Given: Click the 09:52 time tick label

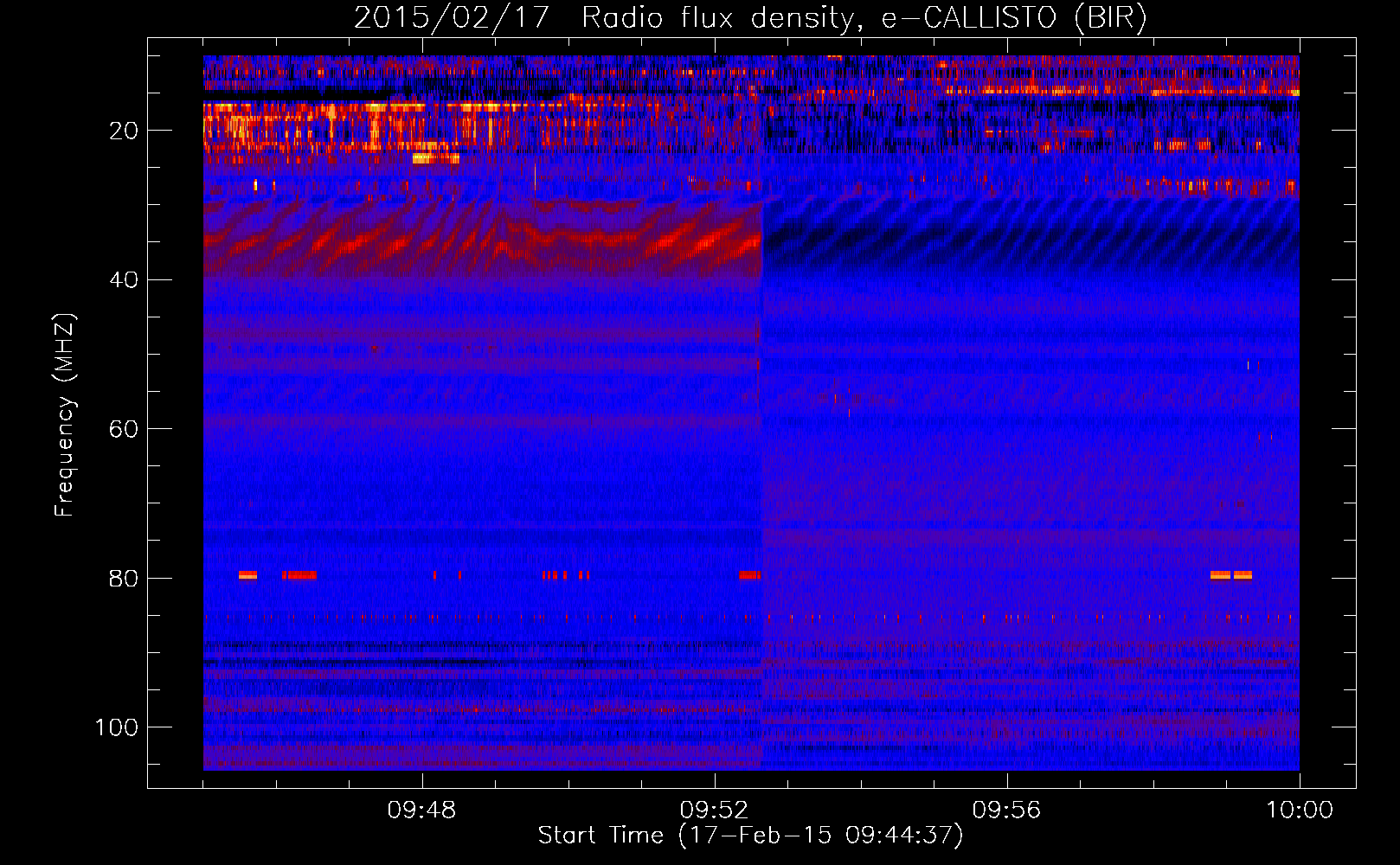Looking at the screenshot, I should pyautogui.click(x=714, y=811).
